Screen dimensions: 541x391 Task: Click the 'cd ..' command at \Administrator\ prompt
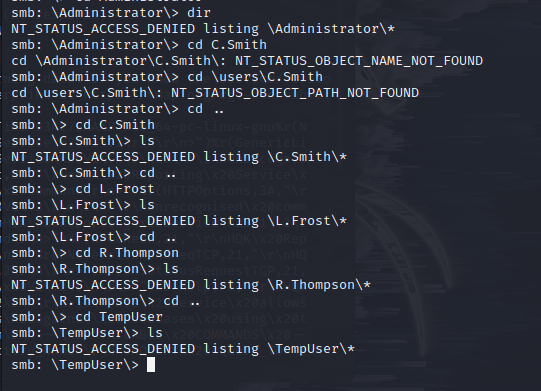[205, 109]
